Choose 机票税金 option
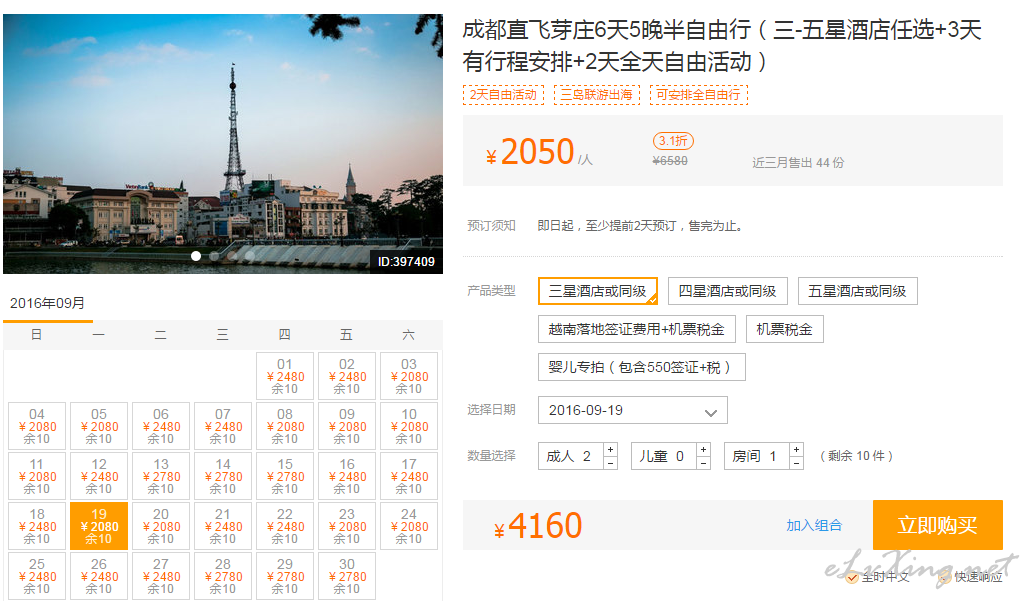Screen dimensions: 1029x601 [x=784, y=329]
